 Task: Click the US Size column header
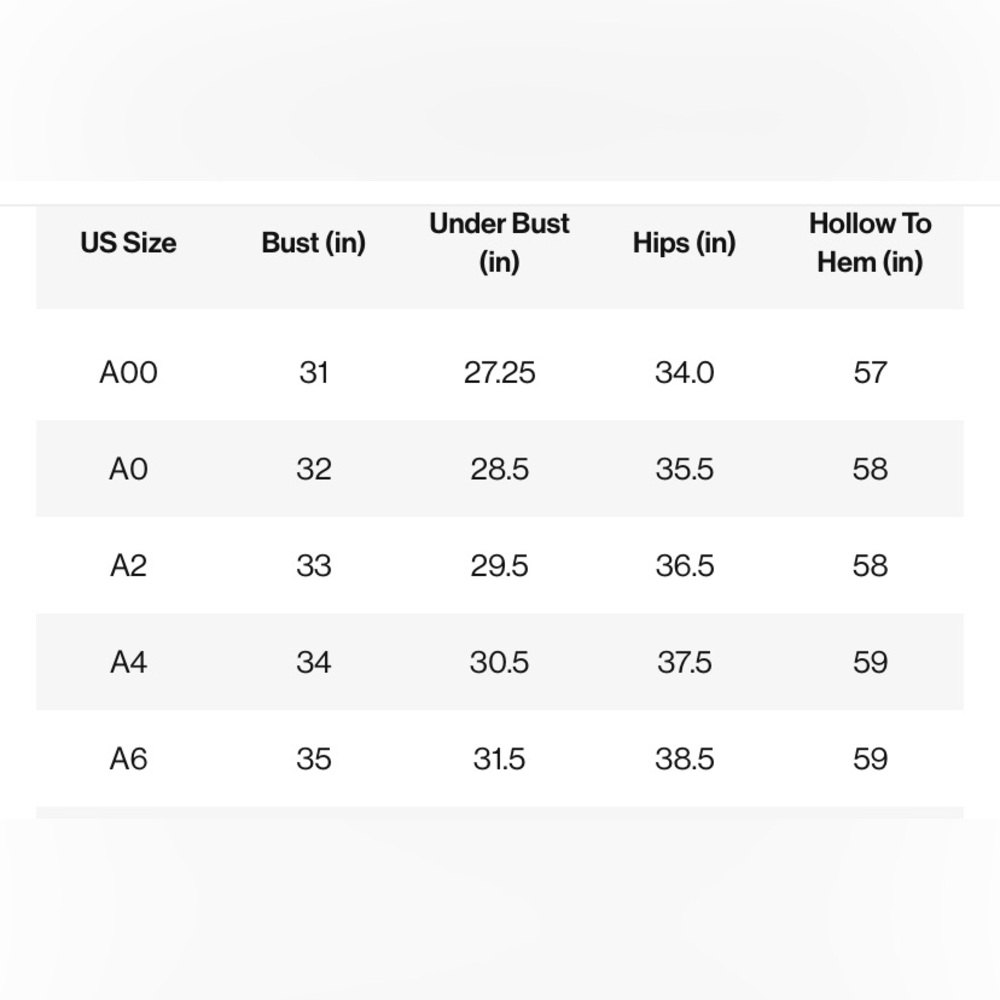coord(128,243)
